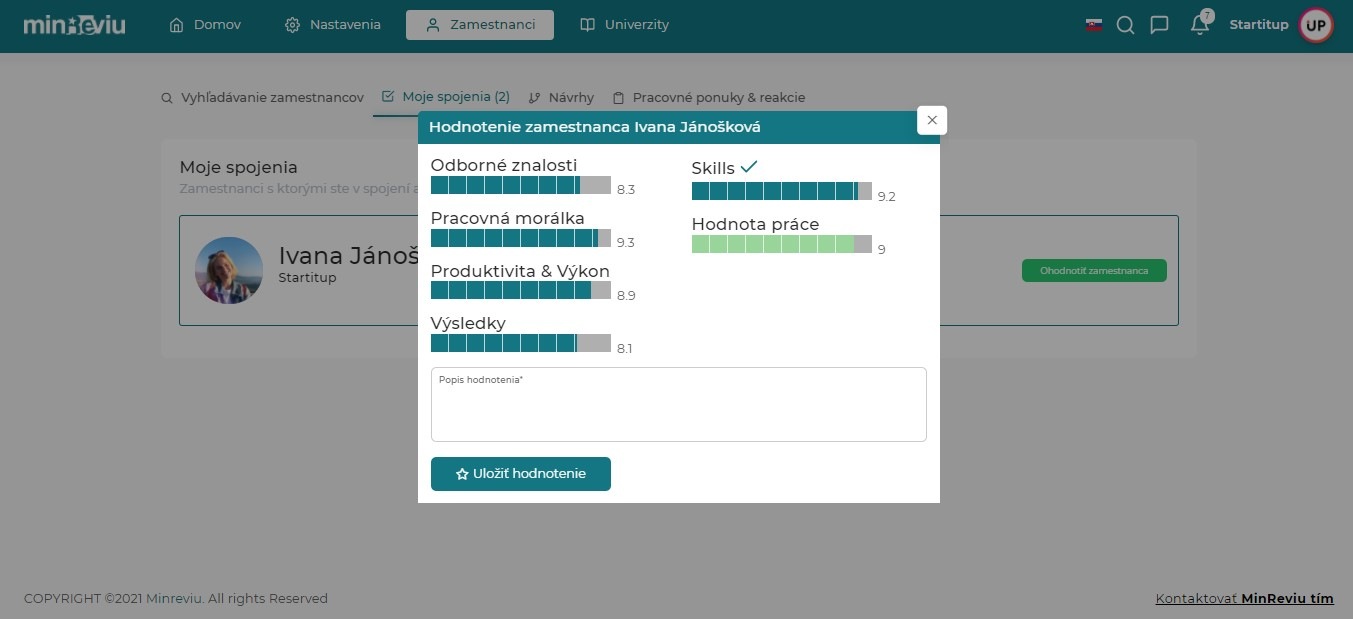Close the employee rating dialog
The height and width of the screenshot is (619, 1353).
click(x=932, y=120)
